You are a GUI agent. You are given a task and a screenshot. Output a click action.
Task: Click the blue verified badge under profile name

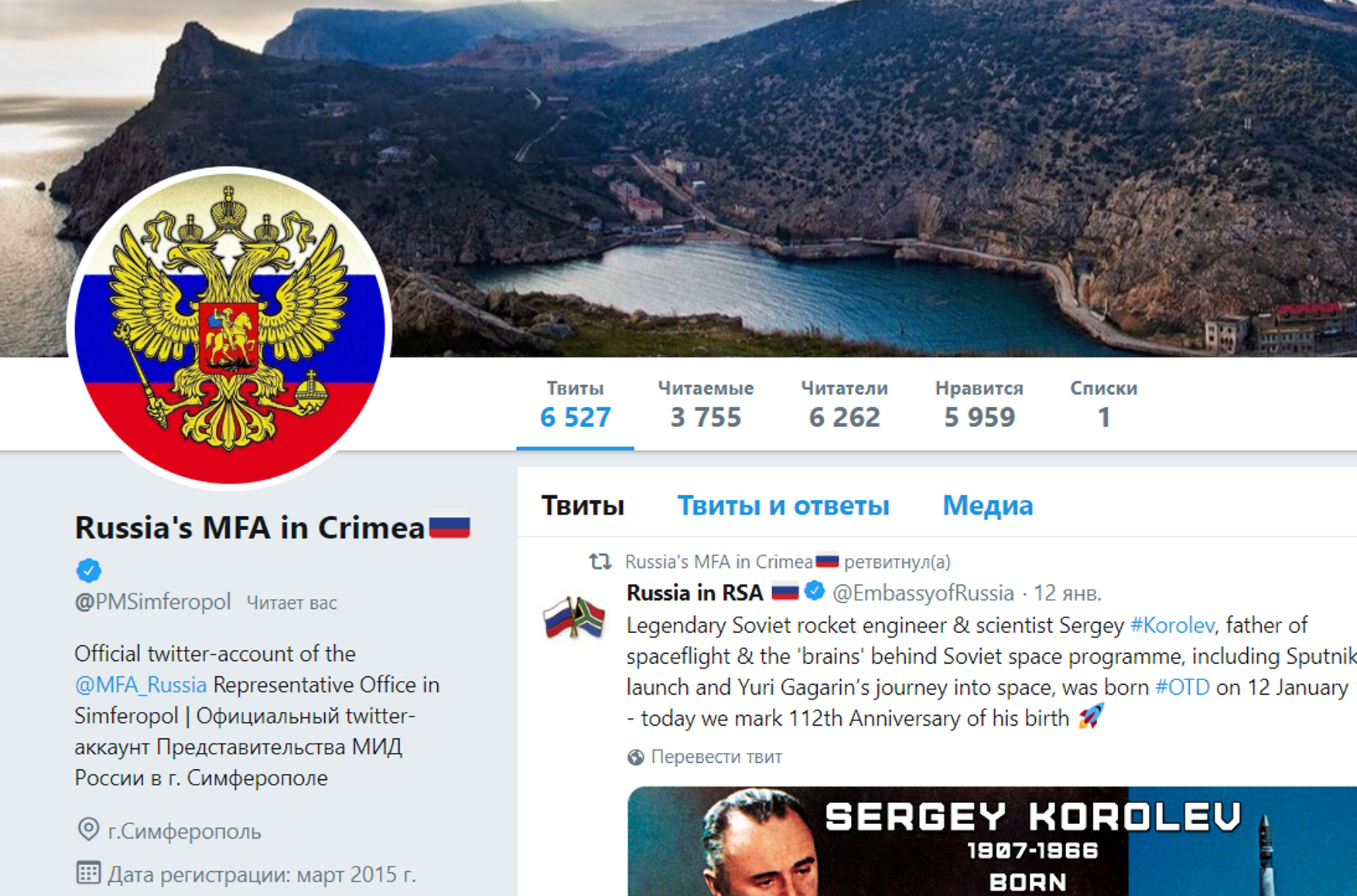[x=89, y=570]
